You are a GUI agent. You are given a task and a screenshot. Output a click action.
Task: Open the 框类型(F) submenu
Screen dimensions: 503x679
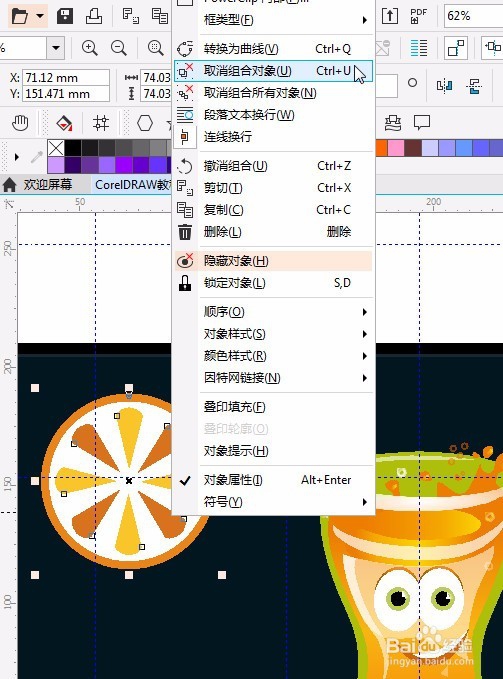[x=273, y=20]
